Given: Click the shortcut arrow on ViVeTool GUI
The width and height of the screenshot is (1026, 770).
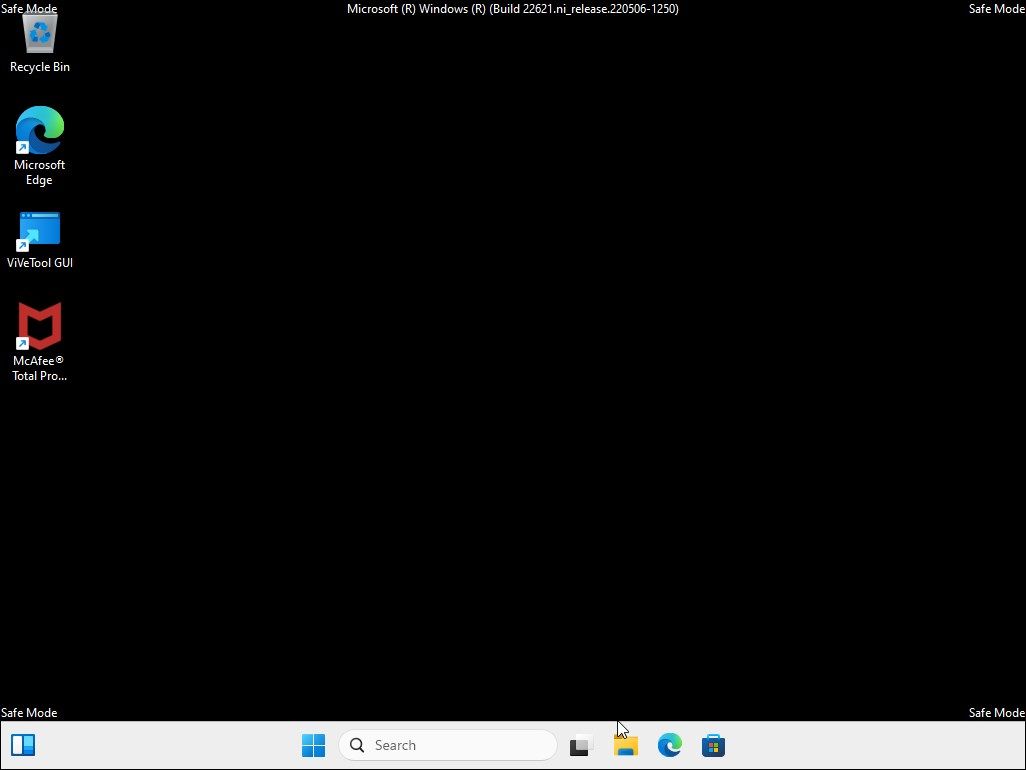Looking at the screenshot, I should 24,243.
